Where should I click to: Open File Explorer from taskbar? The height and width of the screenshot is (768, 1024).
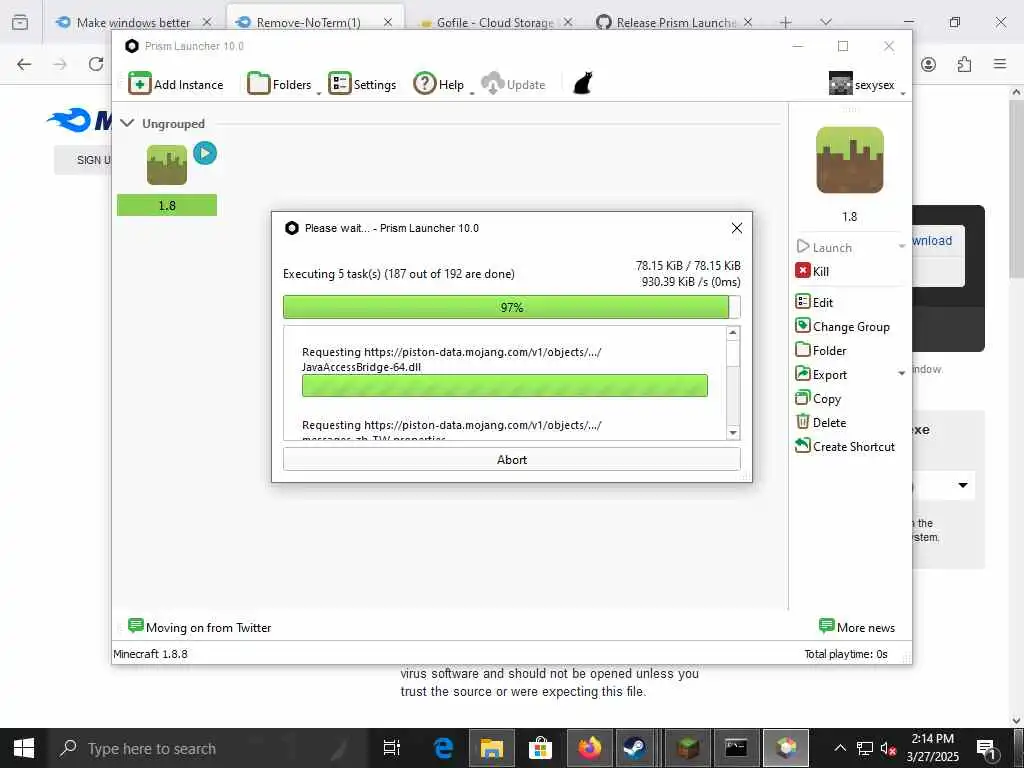tap(492, 748)
